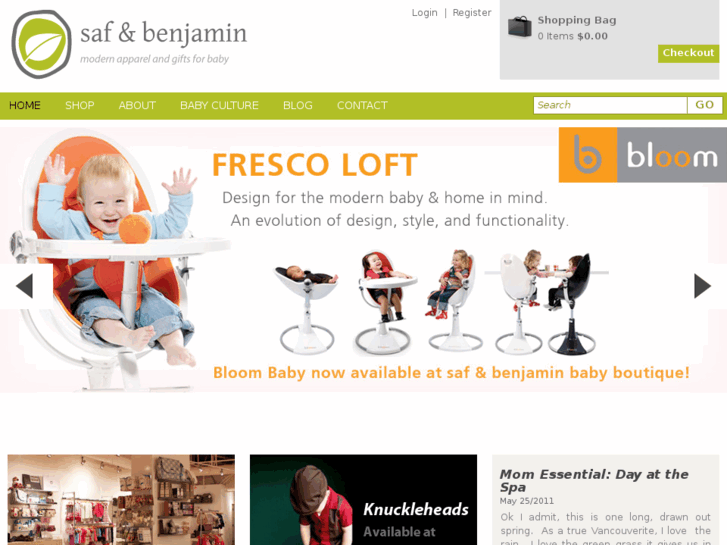Open the BABY CULTURE section
Viewport: 727px width, 545px height.
[219, 106]
